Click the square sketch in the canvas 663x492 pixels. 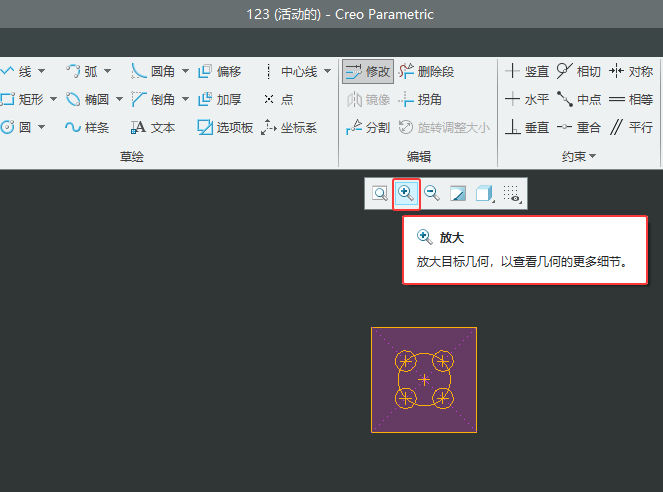424,380
